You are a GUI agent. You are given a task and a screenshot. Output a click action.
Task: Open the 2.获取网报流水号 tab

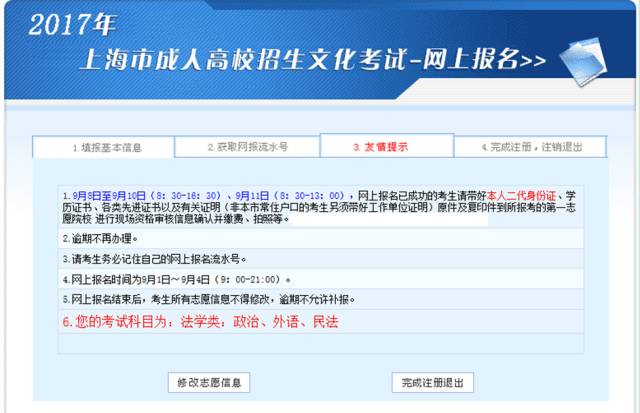click(247, 147)
